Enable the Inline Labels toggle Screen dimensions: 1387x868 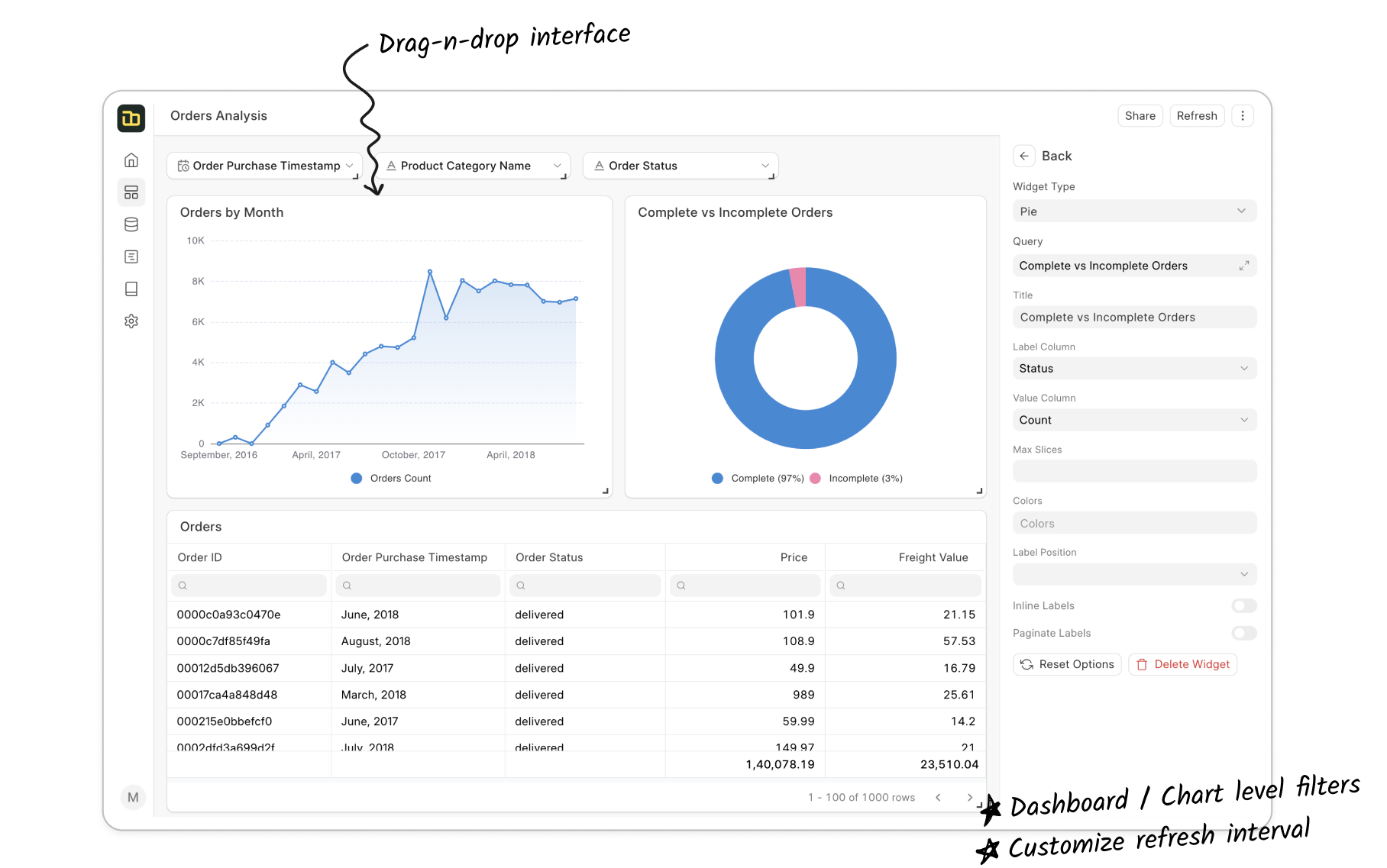tap(1243, 605)
